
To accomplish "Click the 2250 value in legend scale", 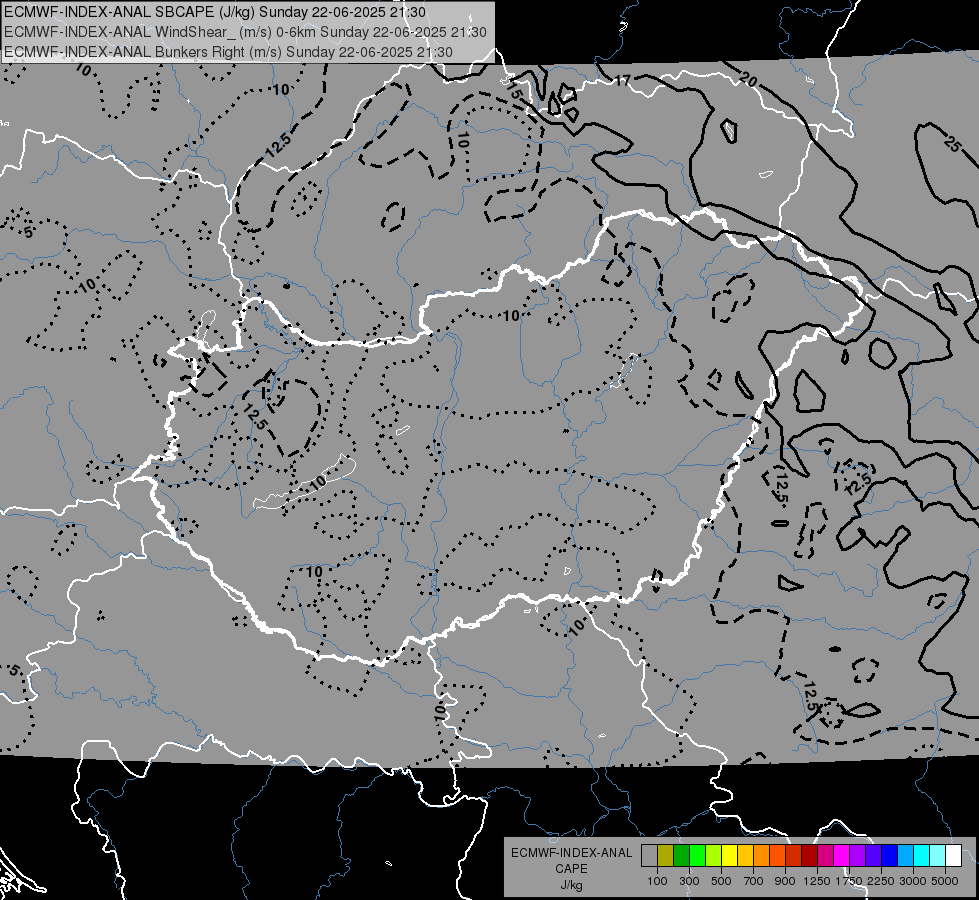I will click(x=881, y=881).
